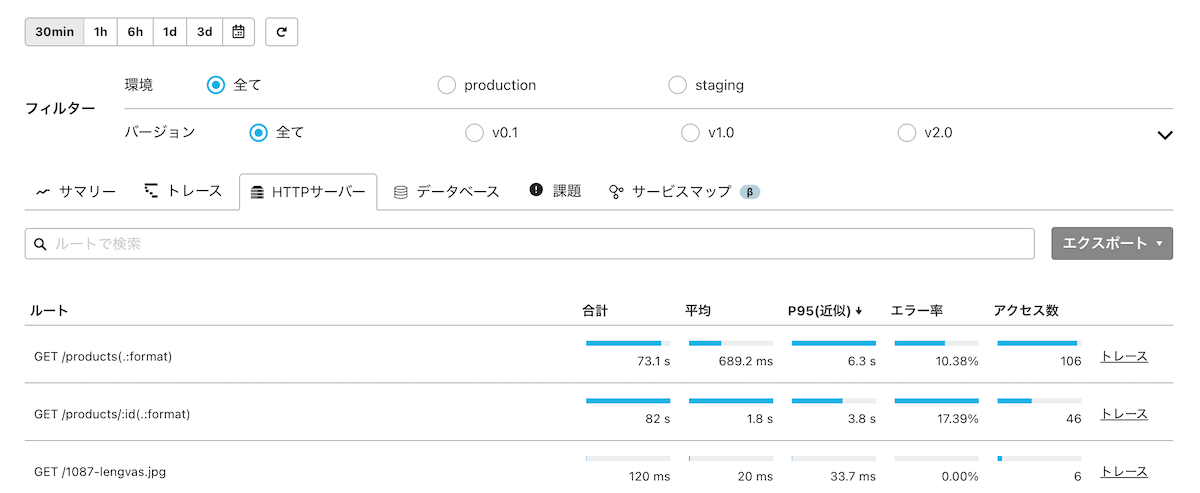Image resolution: width=1200 pixels, height=493 pixels.
Task: Open トレース link for GET /products(.:format)
Action: coord(1123,356)
